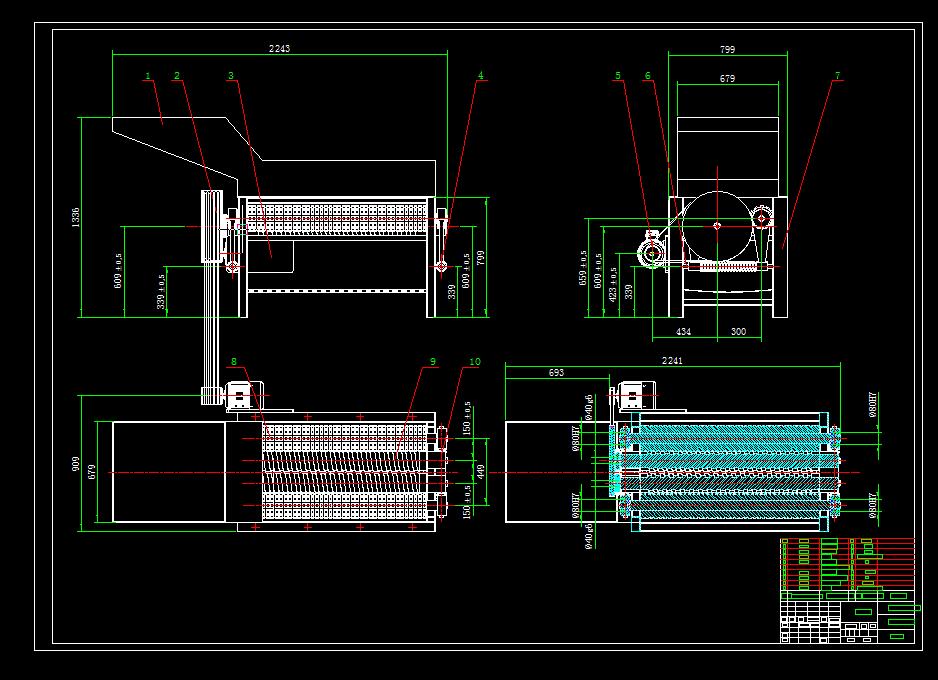Select the 2243 overall width dimension
The height and width of the screenshot is (680, 938).
[x=279, y=47]
